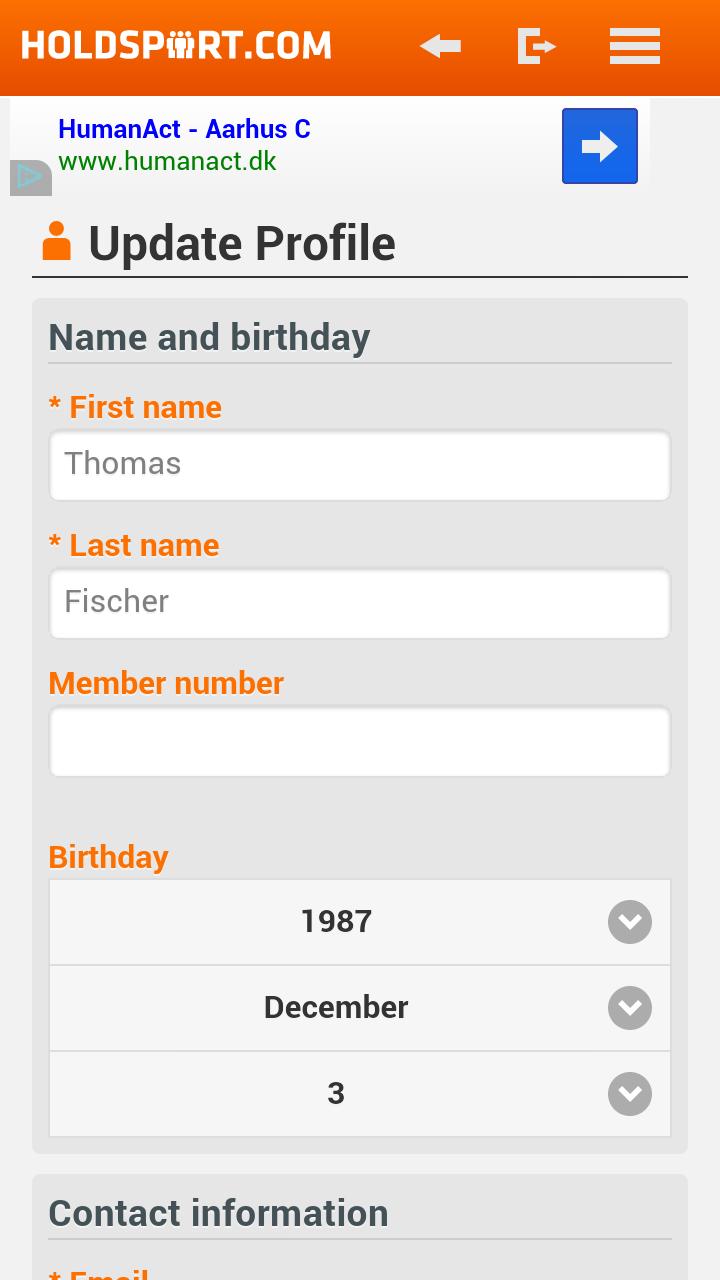720x1280 pixels.
Task: Open the hamburger menu icon
Action: tap(635, 46)
